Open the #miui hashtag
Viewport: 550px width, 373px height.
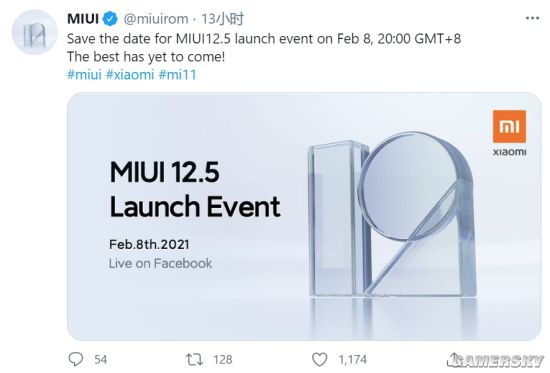[x=84, y=75]
